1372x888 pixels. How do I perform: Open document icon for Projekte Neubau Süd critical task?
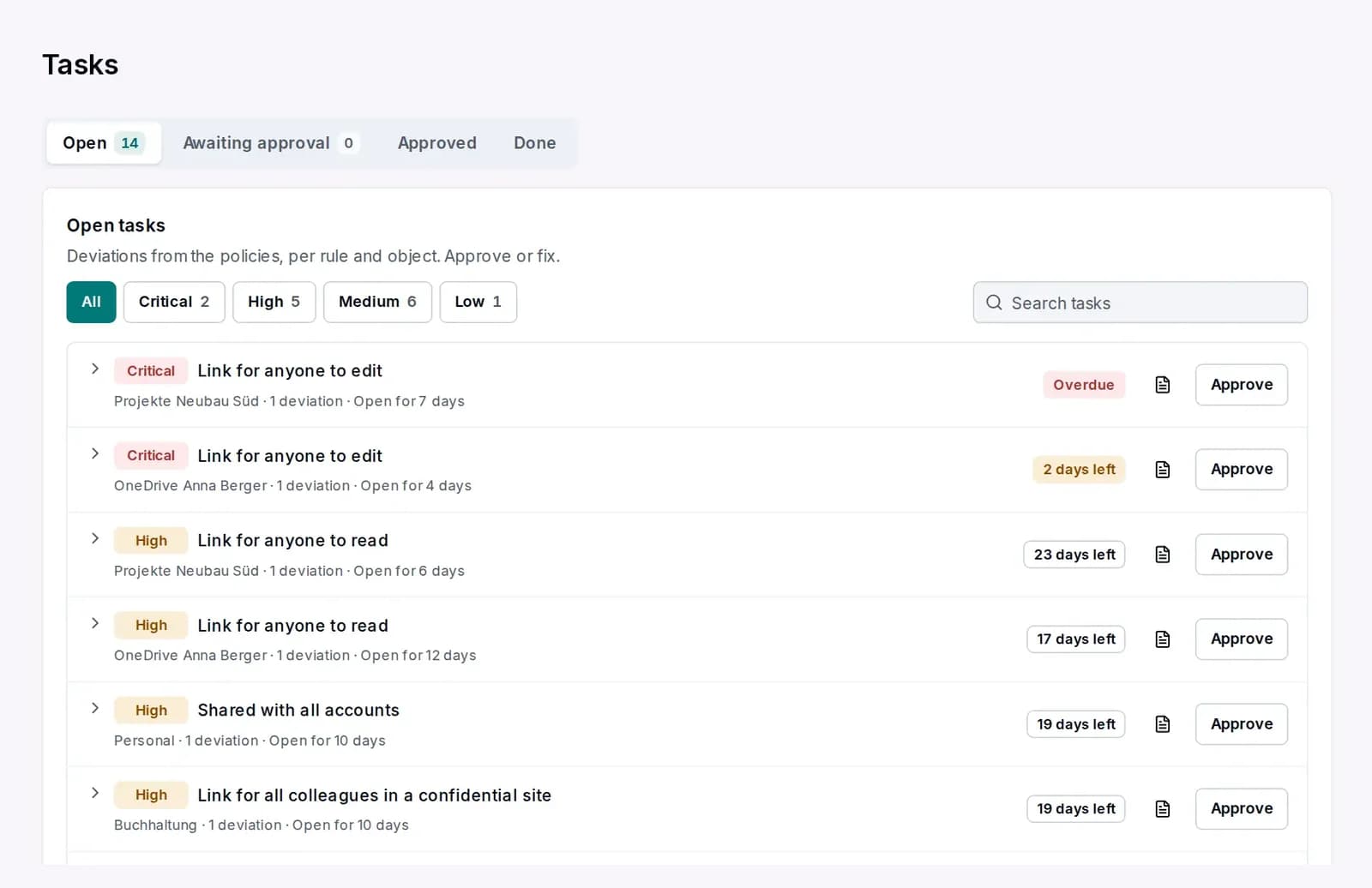[x=1162, y=385]
